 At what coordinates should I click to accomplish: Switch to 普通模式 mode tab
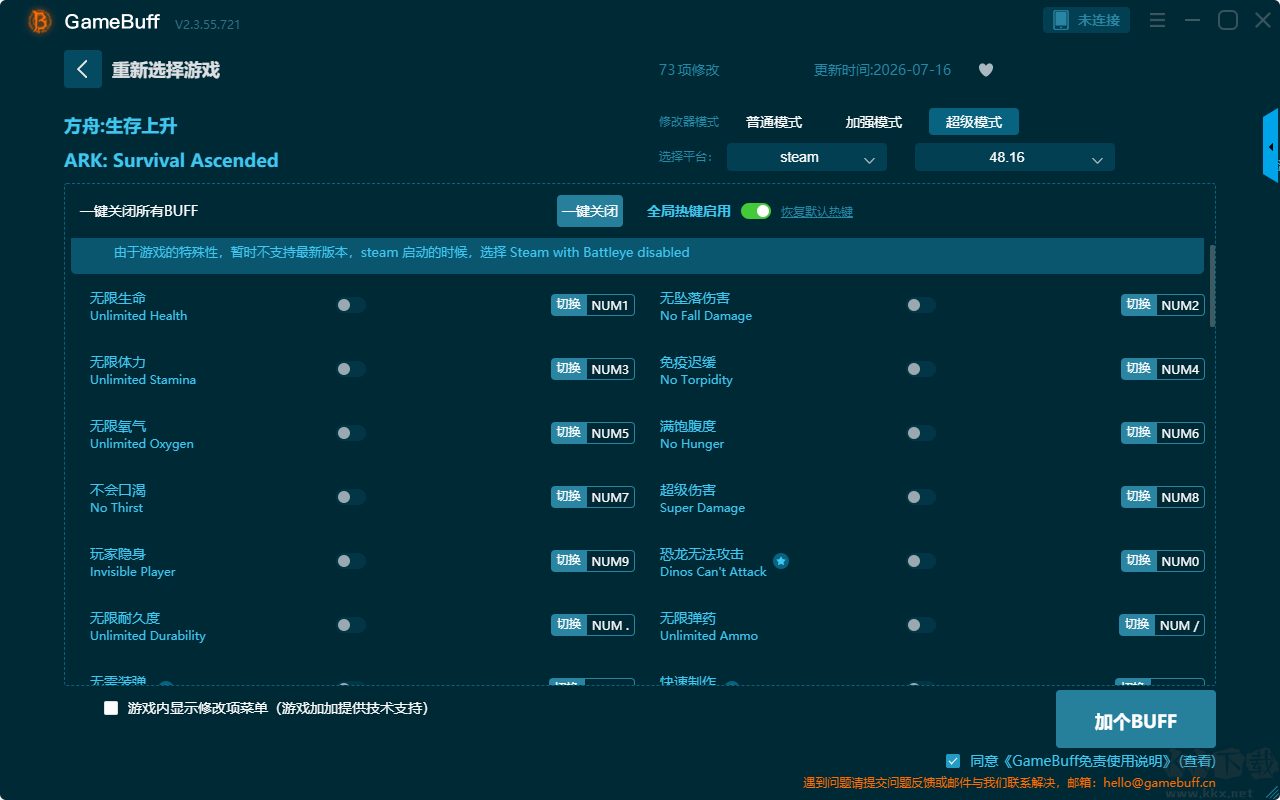(x=774, y=122)
